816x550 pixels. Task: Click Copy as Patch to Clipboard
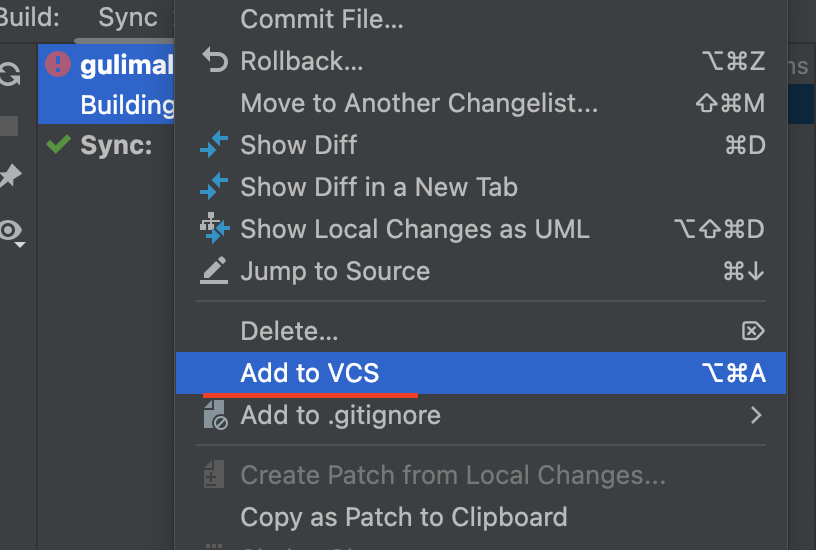pos(403,517)
